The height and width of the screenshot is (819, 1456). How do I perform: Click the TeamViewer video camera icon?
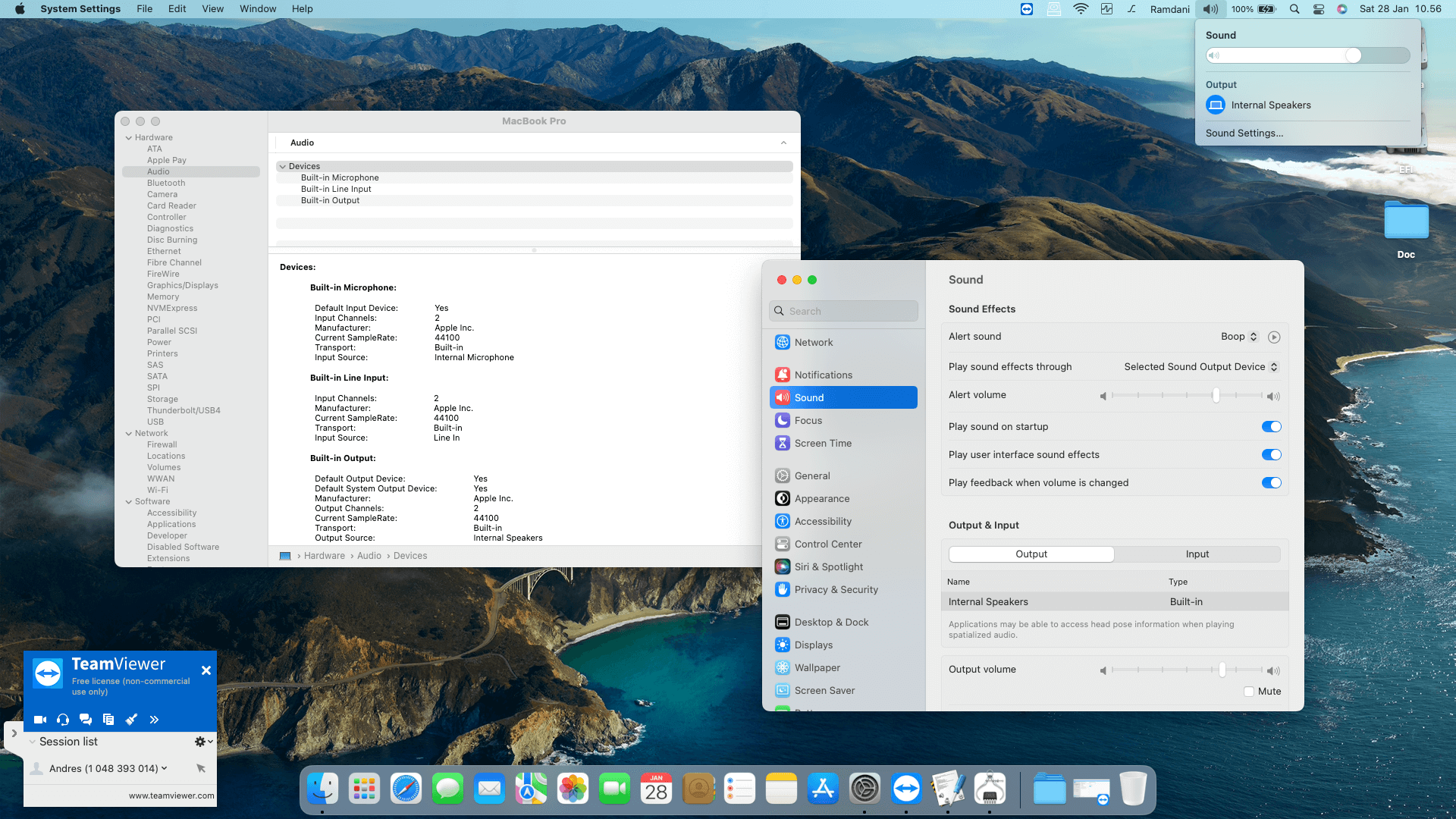point(40,720)
